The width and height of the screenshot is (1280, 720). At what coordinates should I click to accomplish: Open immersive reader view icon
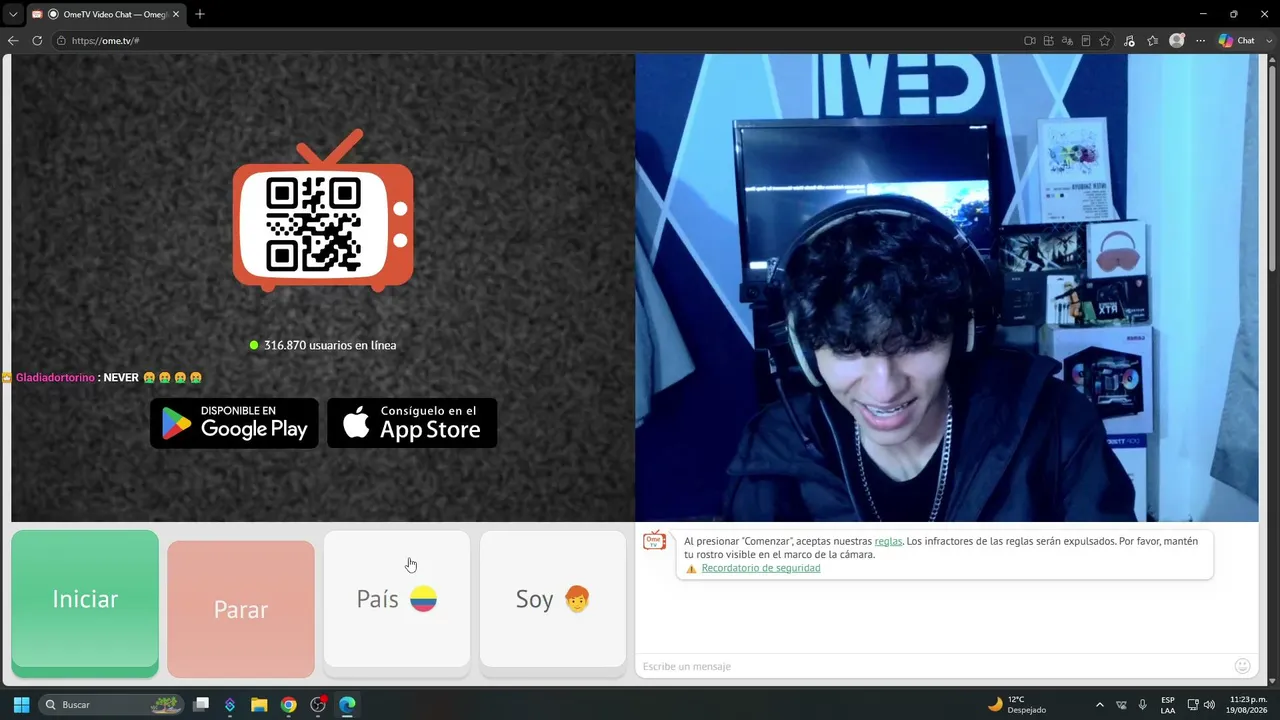coord(1086,41)
